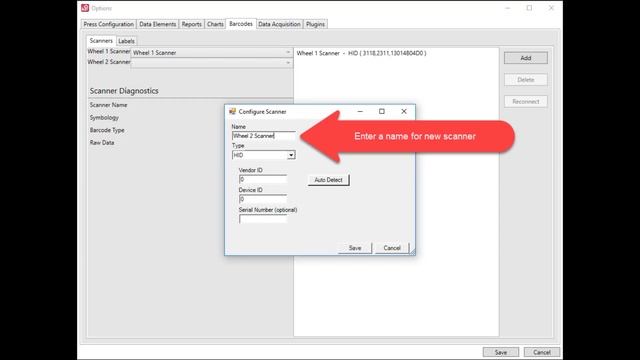Select Wheel 1 Scanner HID list entry

coord(362,53)
